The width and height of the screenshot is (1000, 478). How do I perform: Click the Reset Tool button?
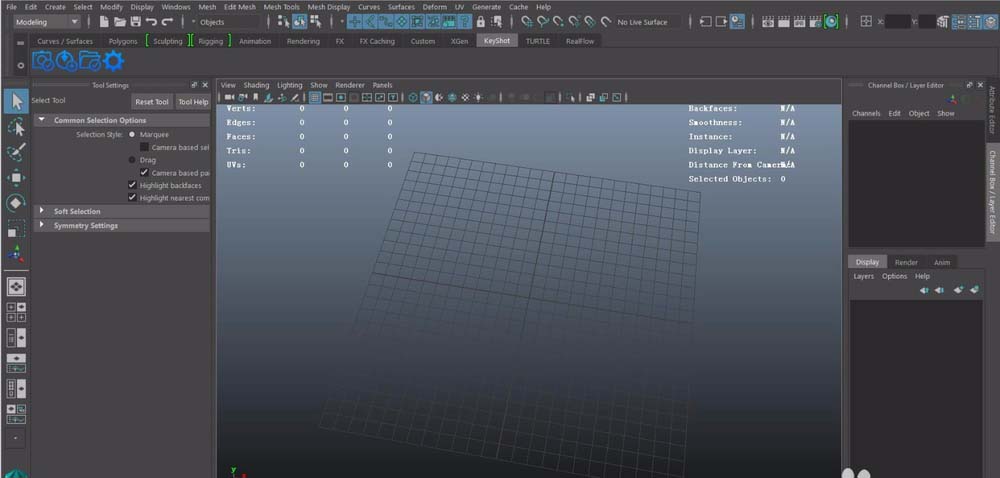point(152,102)
